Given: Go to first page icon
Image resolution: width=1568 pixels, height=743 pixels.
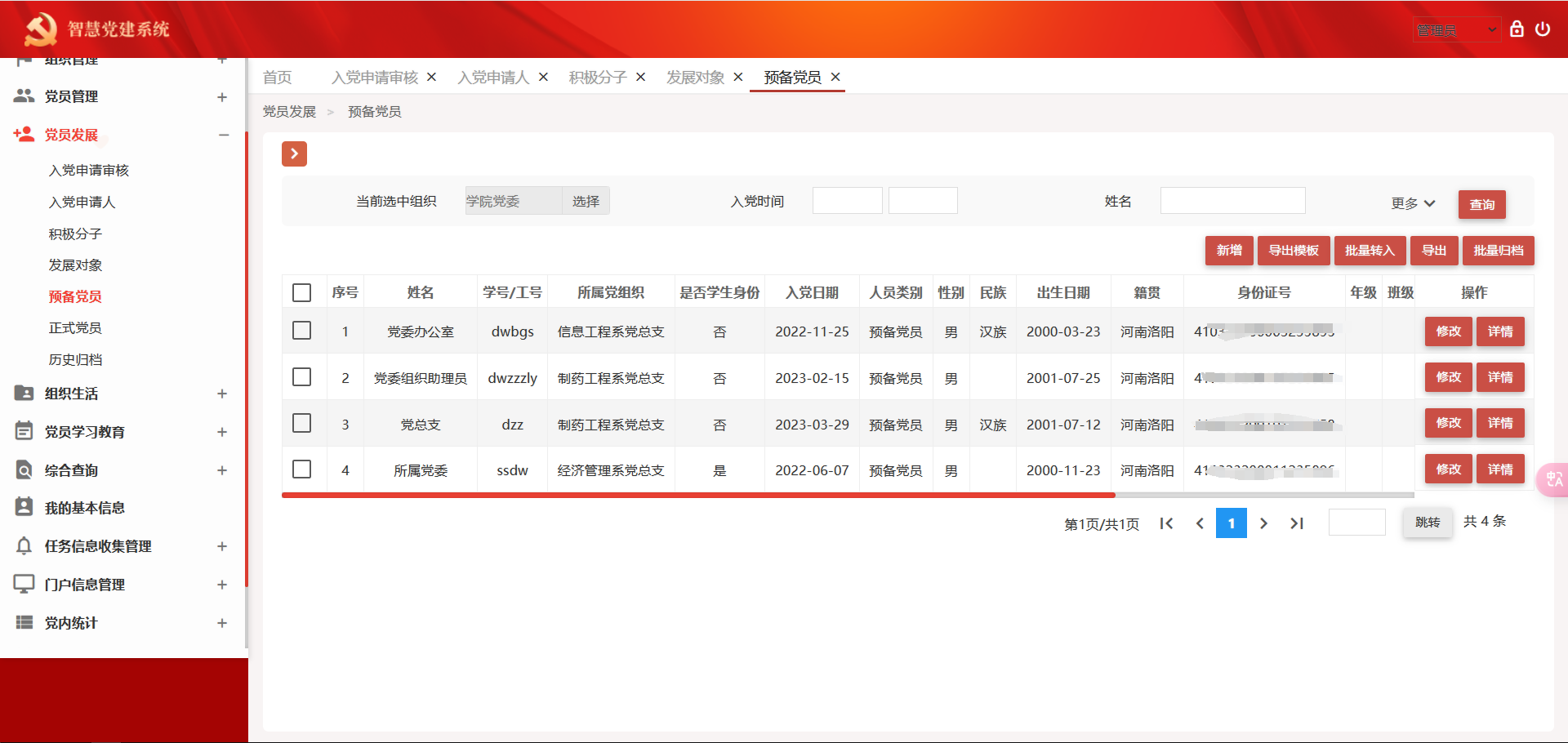Looking at the screenshot, I should [x=1166, y=523].
